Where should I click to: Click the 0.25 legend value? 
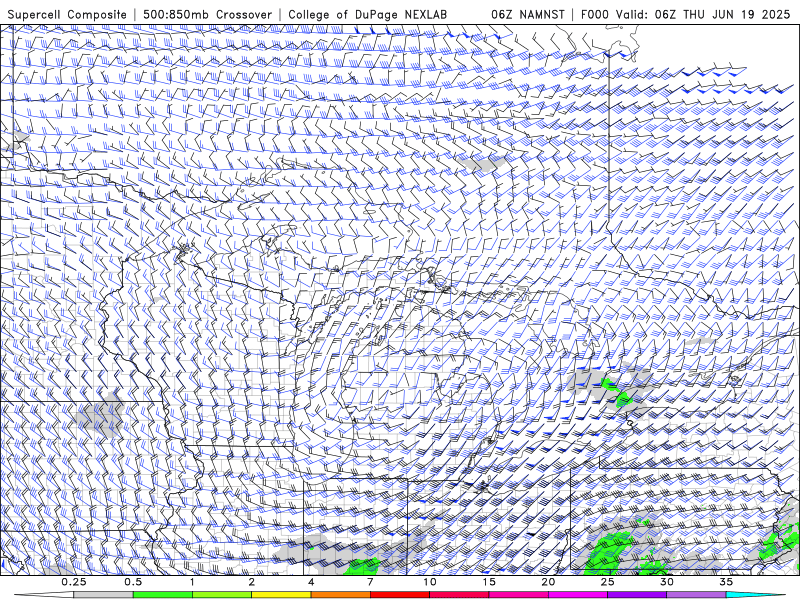point(74,582)
